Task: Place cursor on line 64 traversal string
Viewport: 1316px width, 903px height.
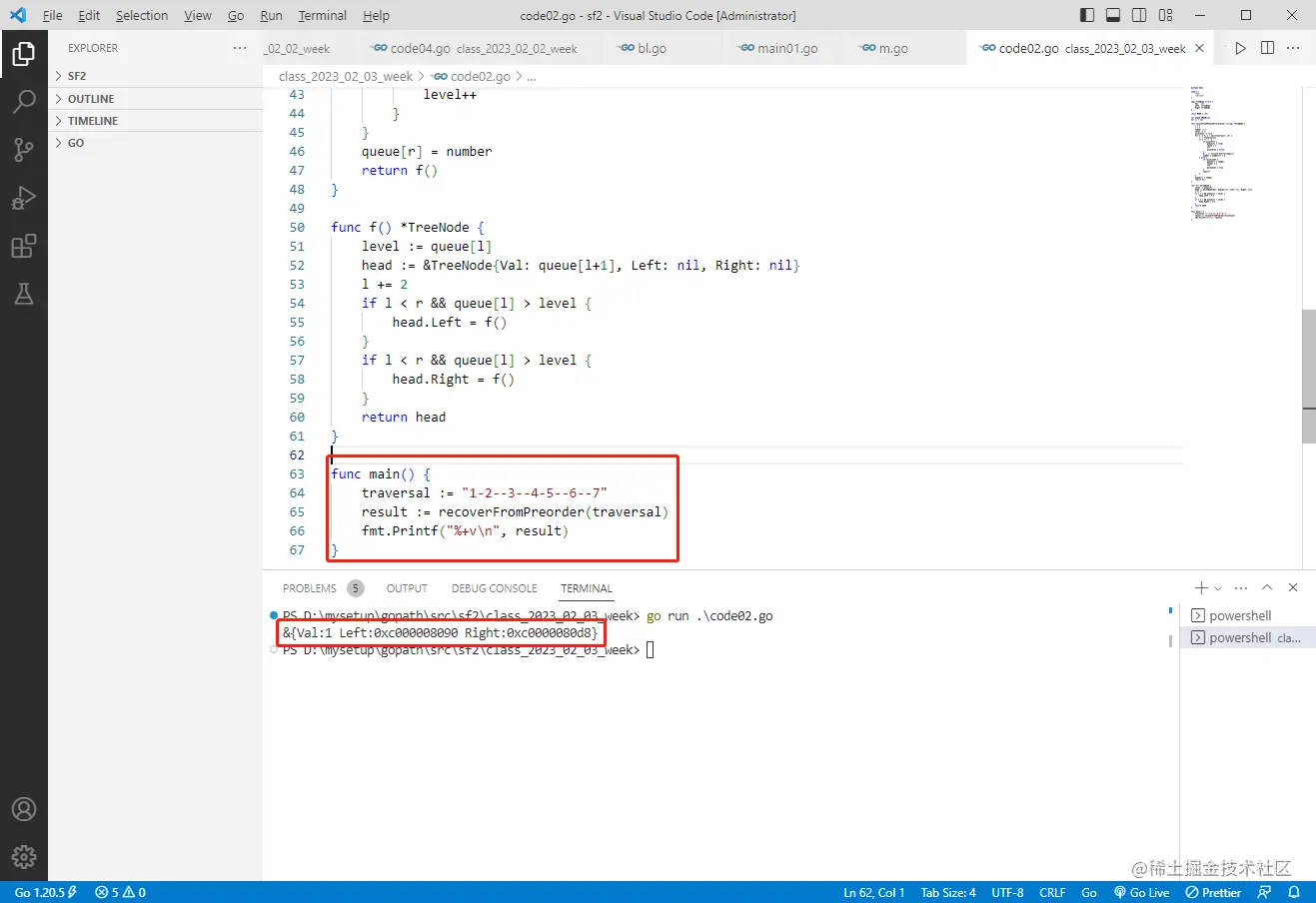Action: (x=534, y=492)
